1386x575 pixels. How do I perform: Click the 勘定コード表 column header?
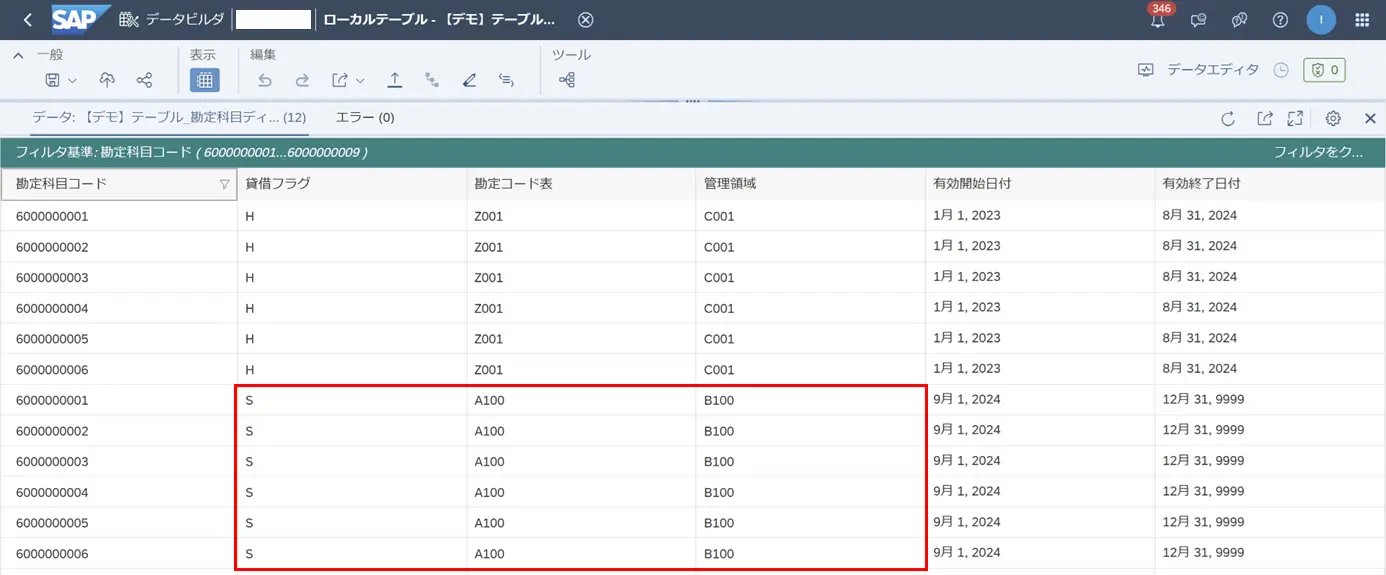click(581, 184)
